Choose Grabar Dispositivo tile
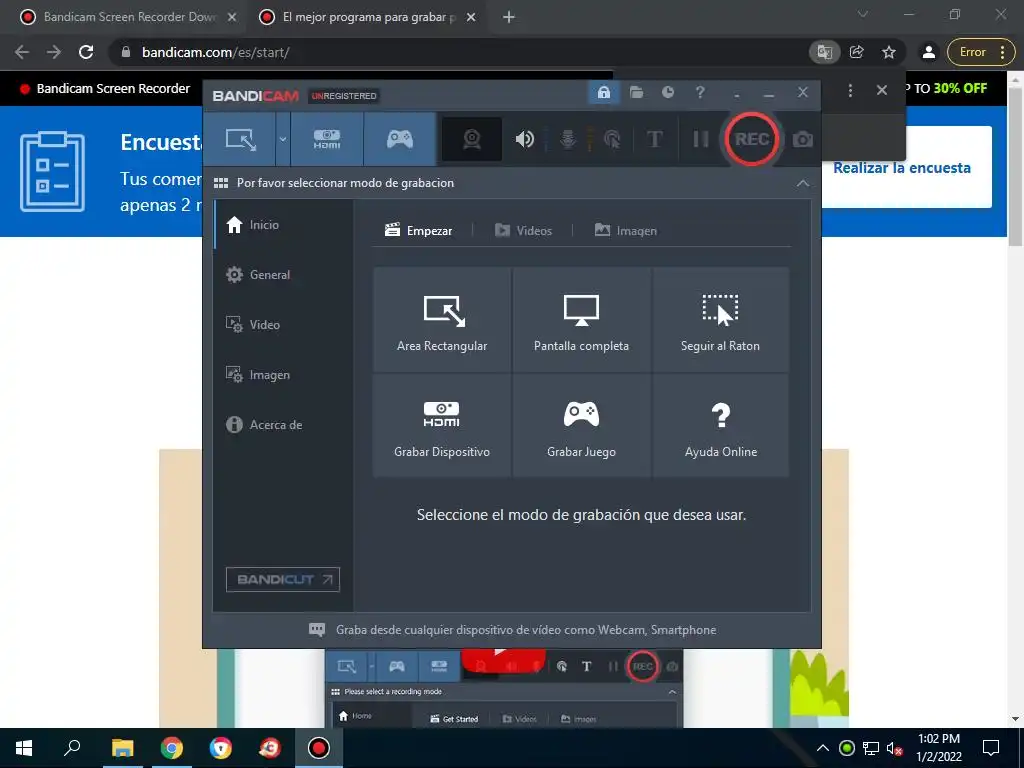The image size is (1024, 768). 442,425
